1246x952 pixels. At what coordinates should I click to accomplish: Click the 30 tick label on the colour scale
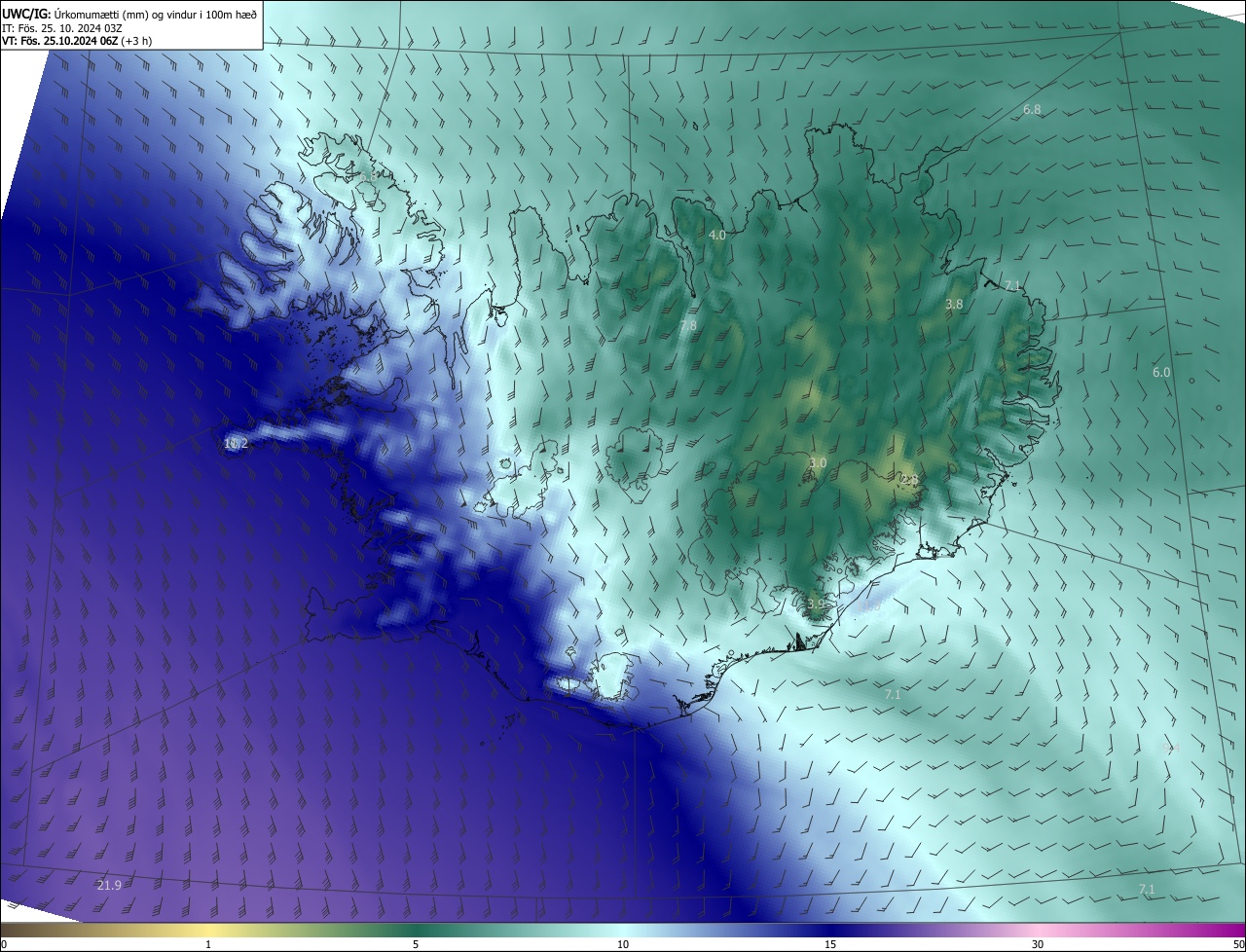coord(1038,944)
